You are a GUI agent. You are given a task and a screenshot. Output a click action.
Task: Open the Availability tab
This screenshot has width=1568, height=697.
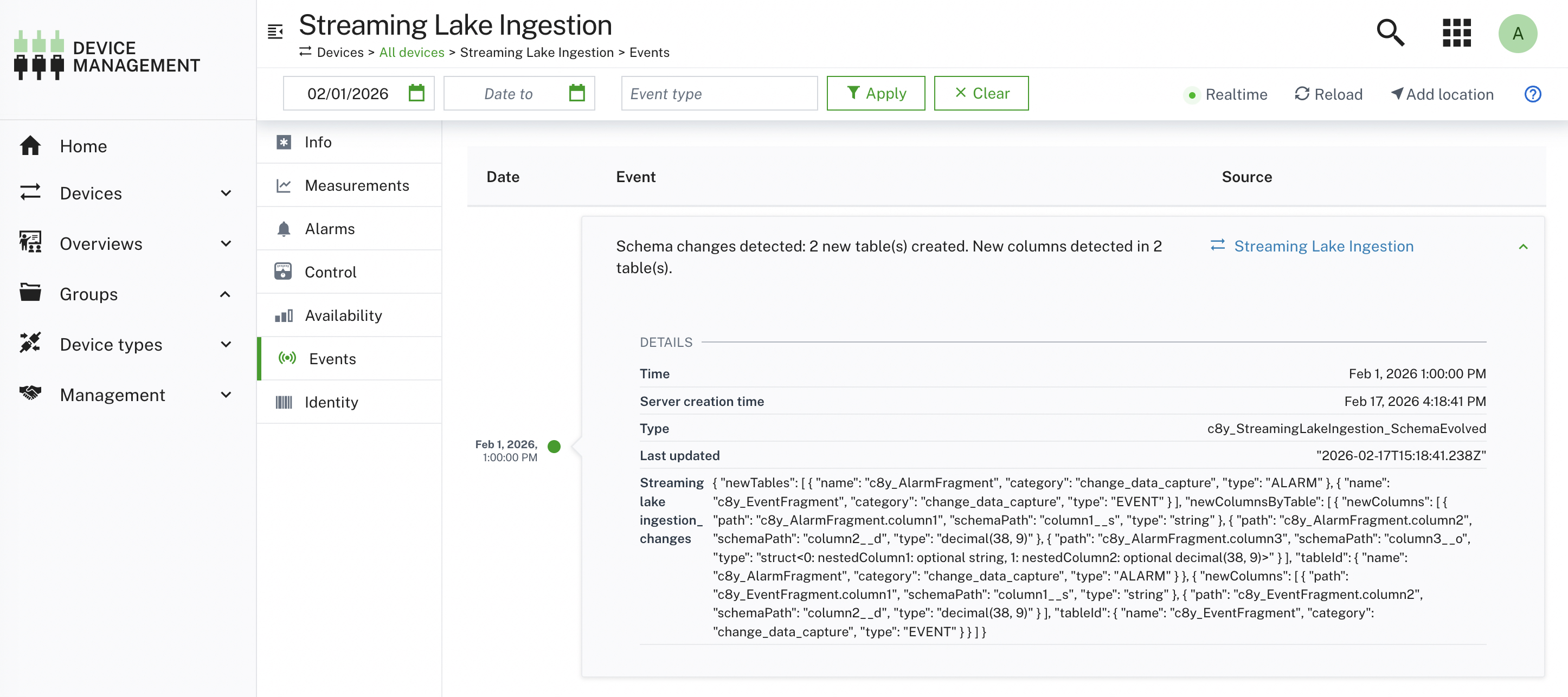pyautogui.click(x=349, y=315)
